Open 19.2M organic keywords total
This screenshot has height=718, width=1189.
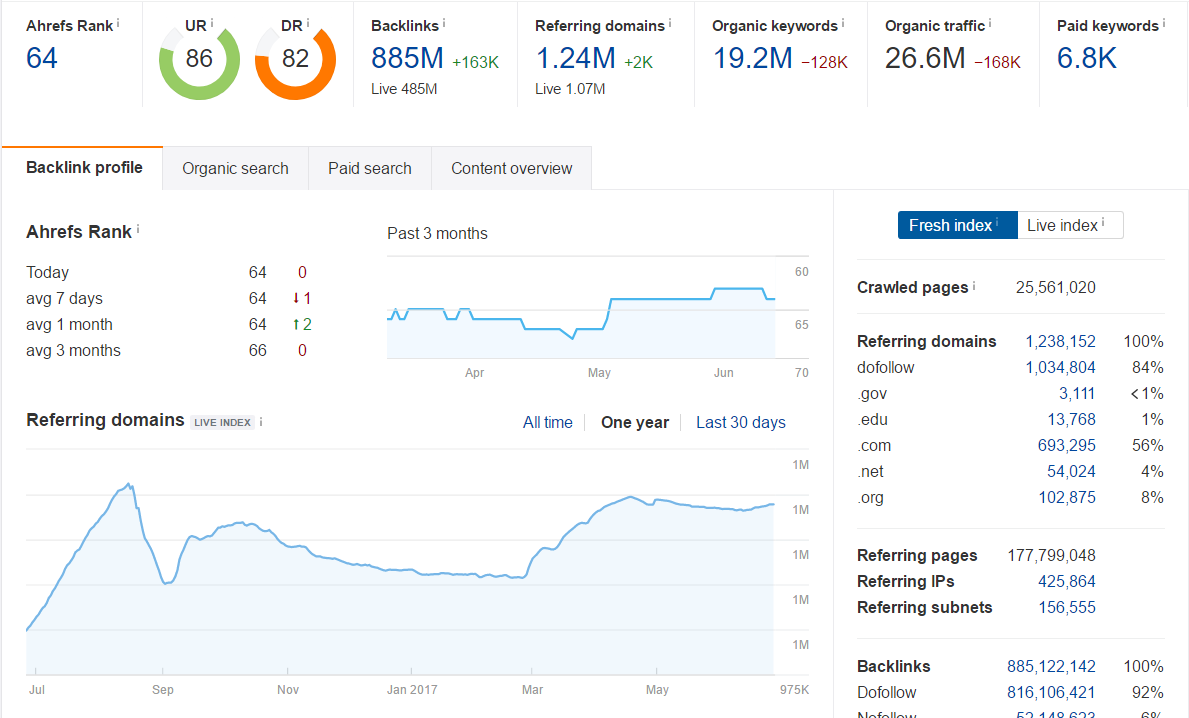[x=752, y=58]
